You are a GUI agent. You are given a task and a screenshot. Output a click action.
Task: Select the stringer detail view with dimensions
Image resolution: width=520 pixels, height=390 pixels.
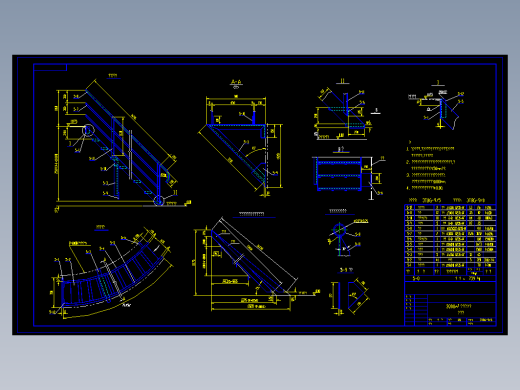click(257, 265)
